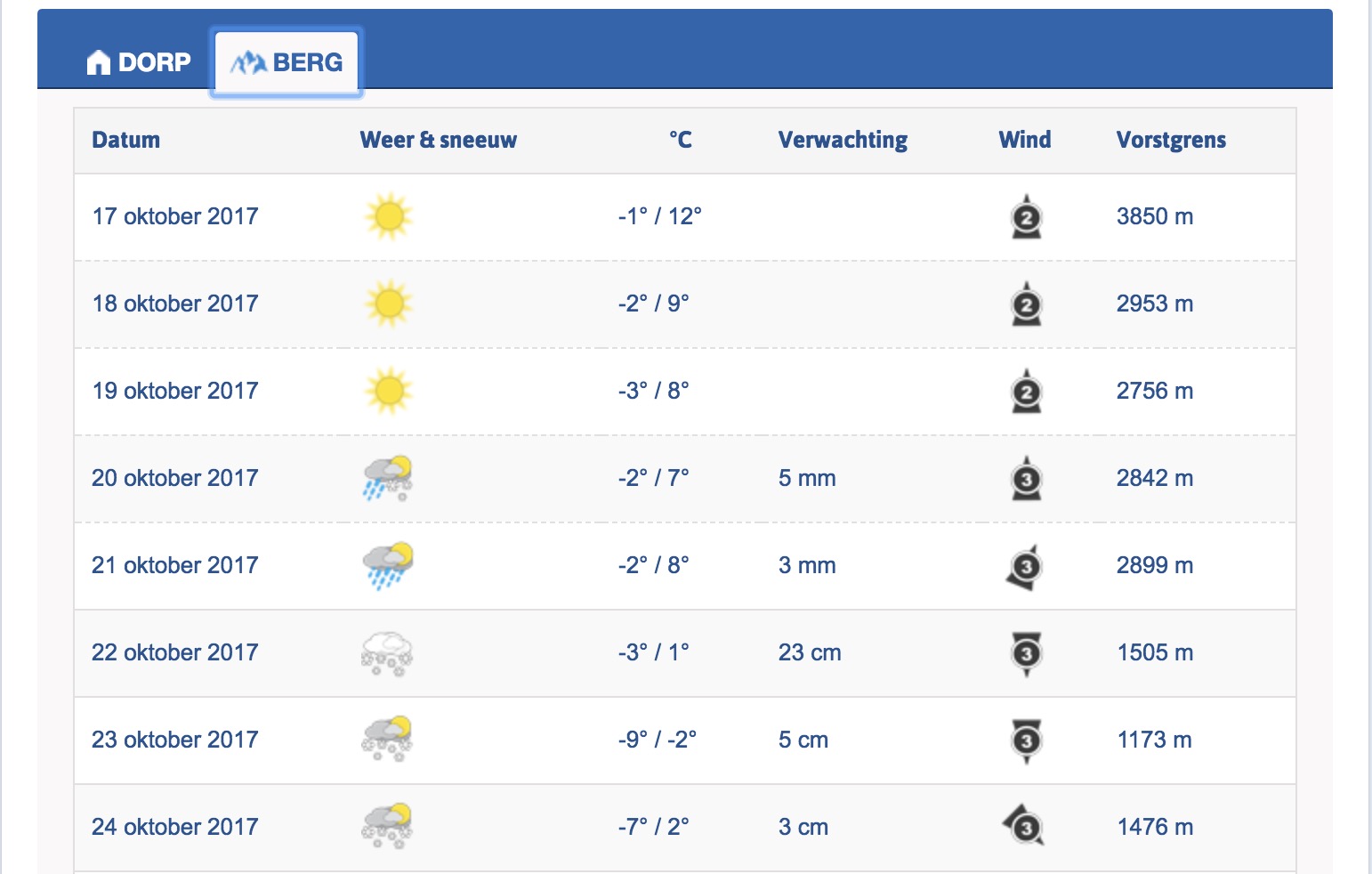
Task: Click the wind force 2 icon for 17 oktober
Action: pos(1026,216)
